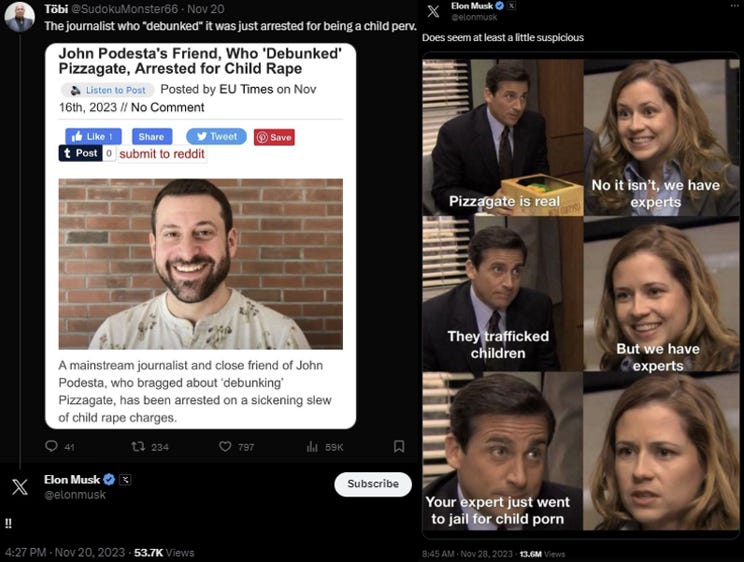The height and width of the screenshot is (562, 744).
Task: Click the zero count box next to Tumblr Post
Action: [109, 153]
